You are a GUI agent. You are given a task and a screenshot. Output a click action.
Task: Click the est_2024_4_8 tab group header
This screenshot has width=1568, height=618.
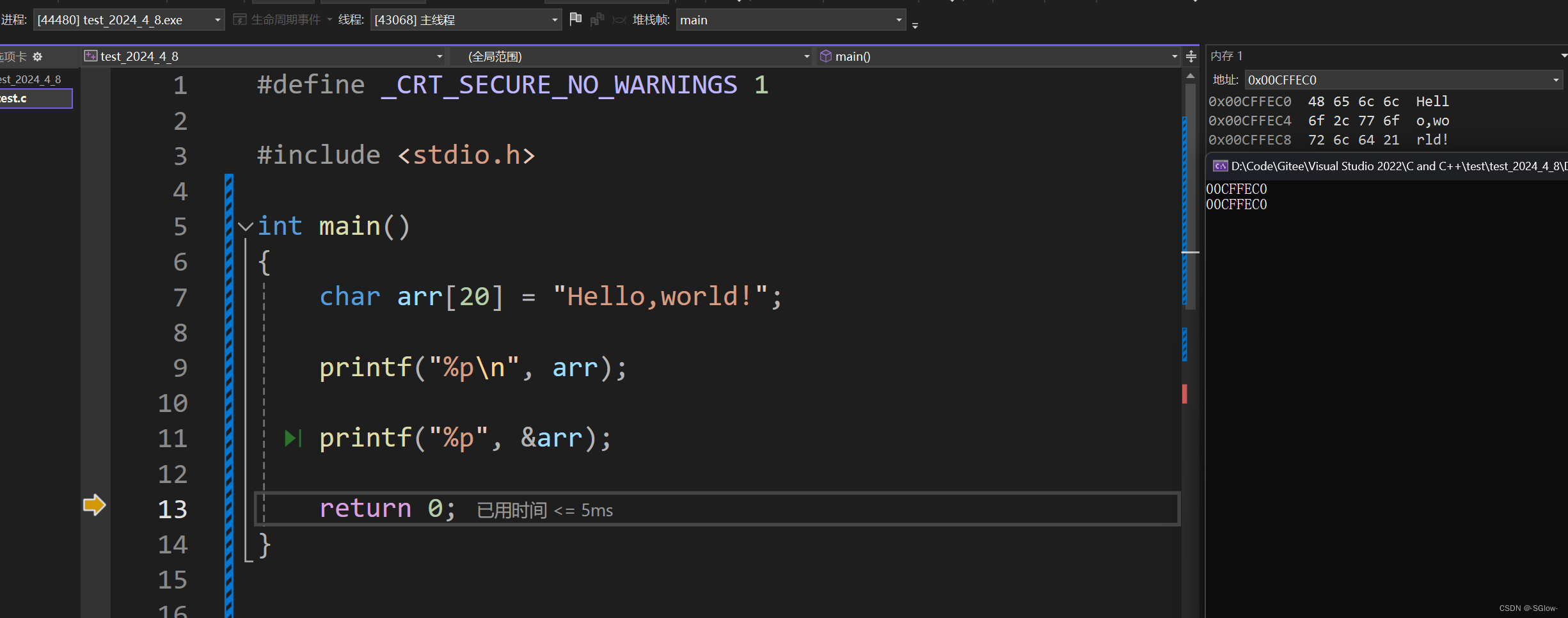click(31, 79)
